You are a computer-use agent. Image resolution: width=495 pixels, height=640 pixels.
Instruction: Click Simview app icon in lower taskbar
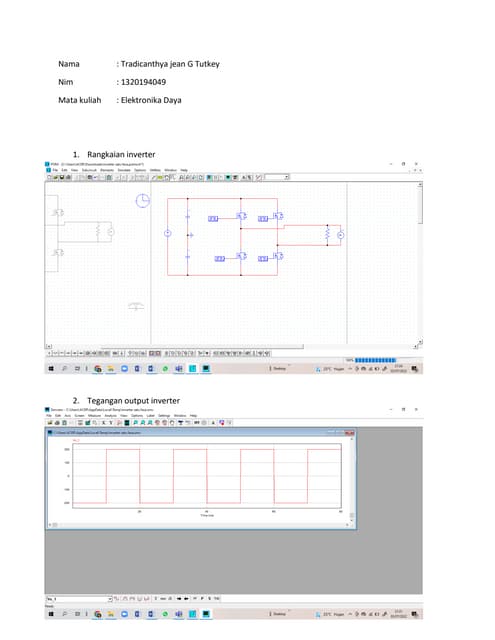point(206,614)
